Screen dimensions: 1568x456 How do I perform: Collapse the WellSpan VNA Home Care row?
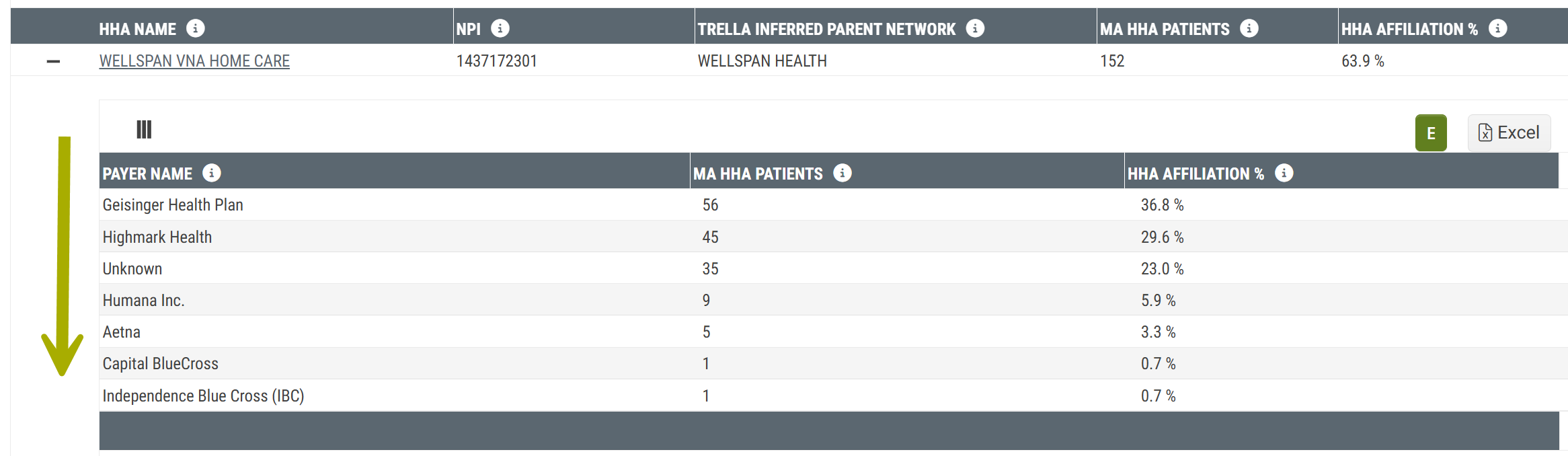coord(53,61)
